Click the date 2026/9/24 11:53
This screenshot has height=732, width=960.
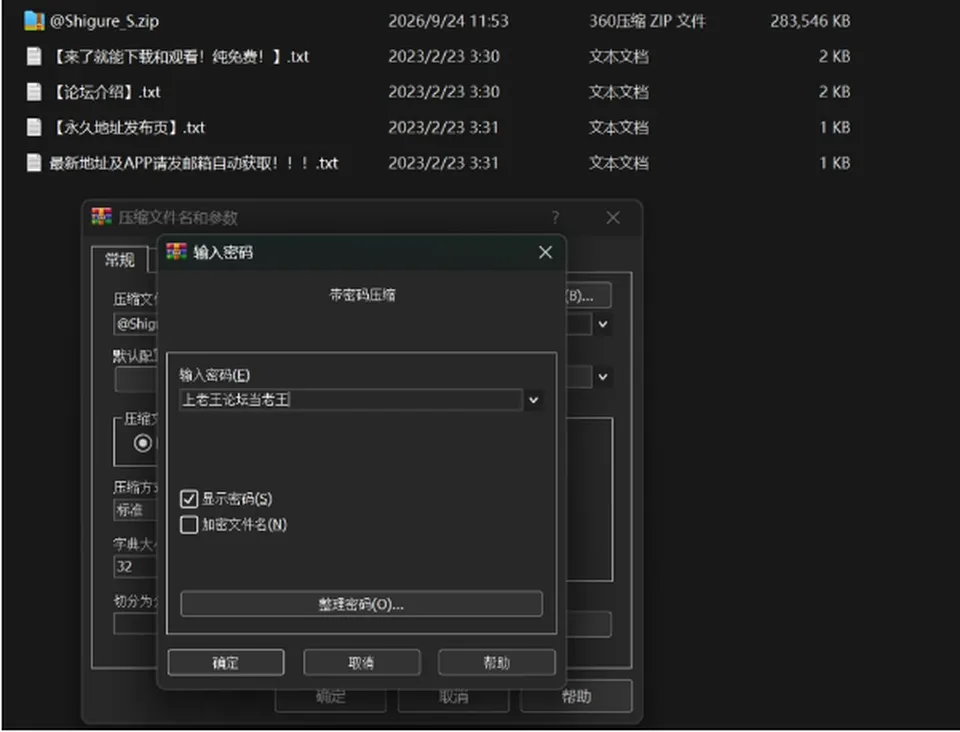point(448,21)
